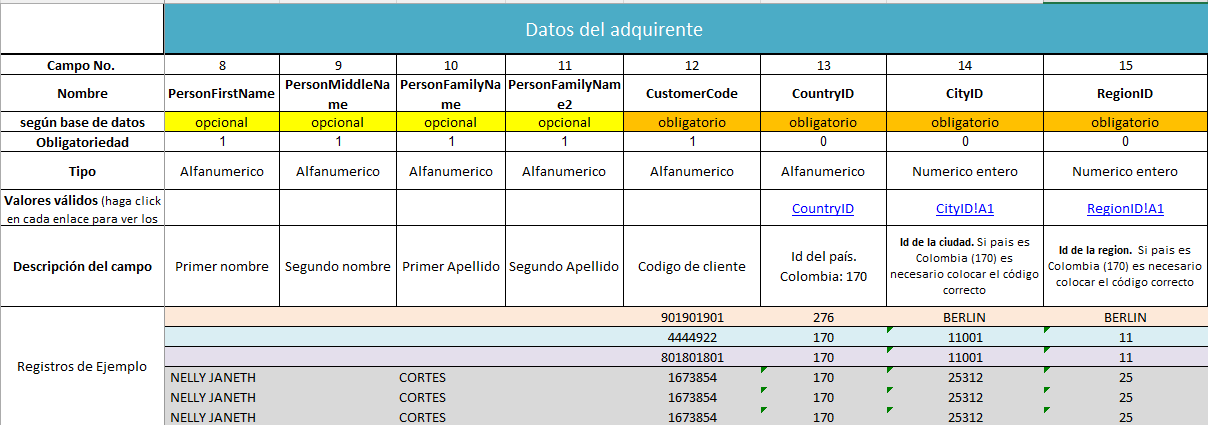
Task: Click orange "obligatorio" cell under RegionID
Action: [1124, 123]
